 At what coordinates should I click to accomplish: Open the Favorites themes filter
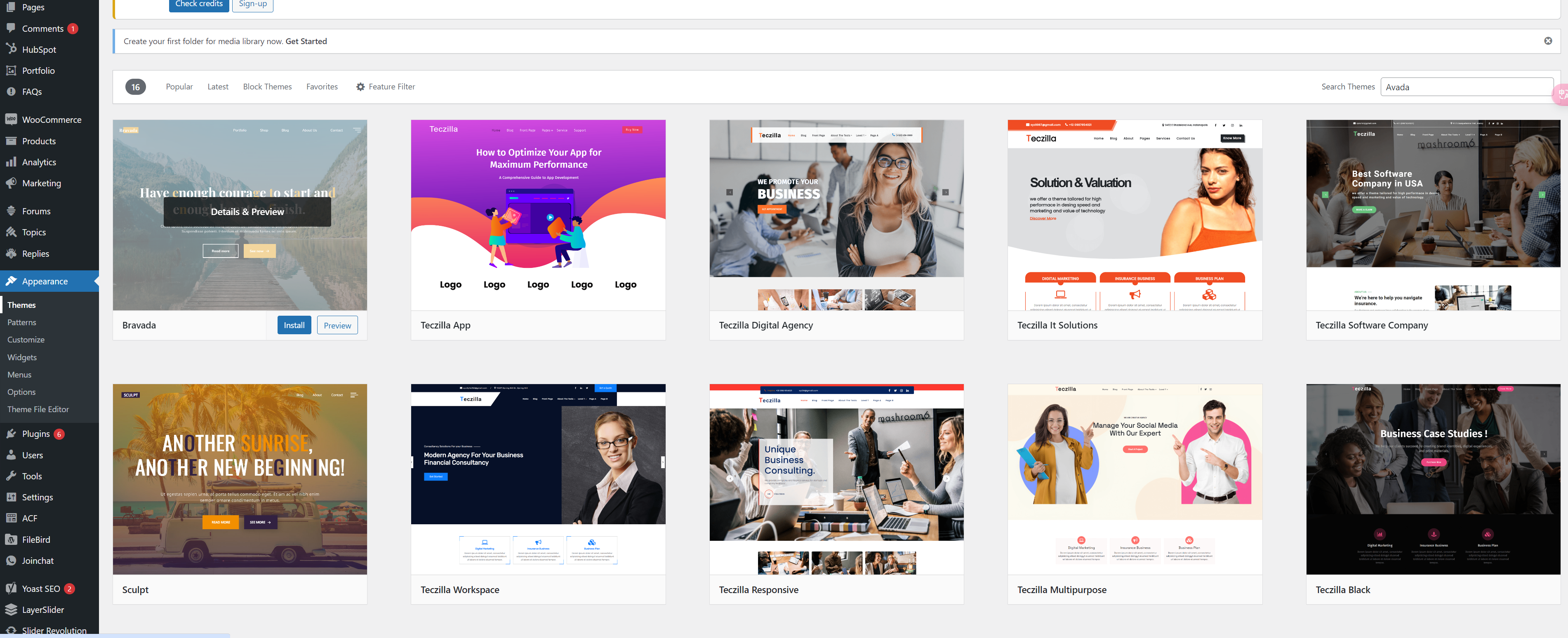click(322, 86)
